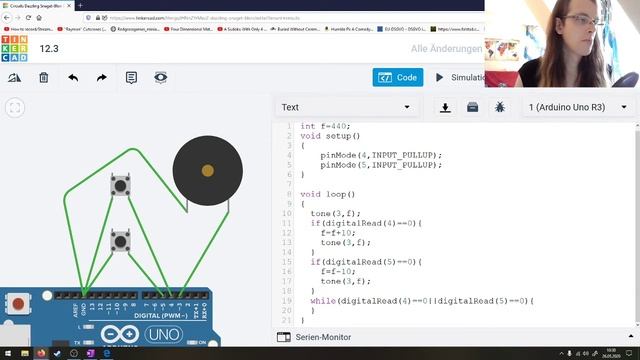Screen dimensions: 640x360
Task: Close the Code editor panel
Action: click(398, 78)
